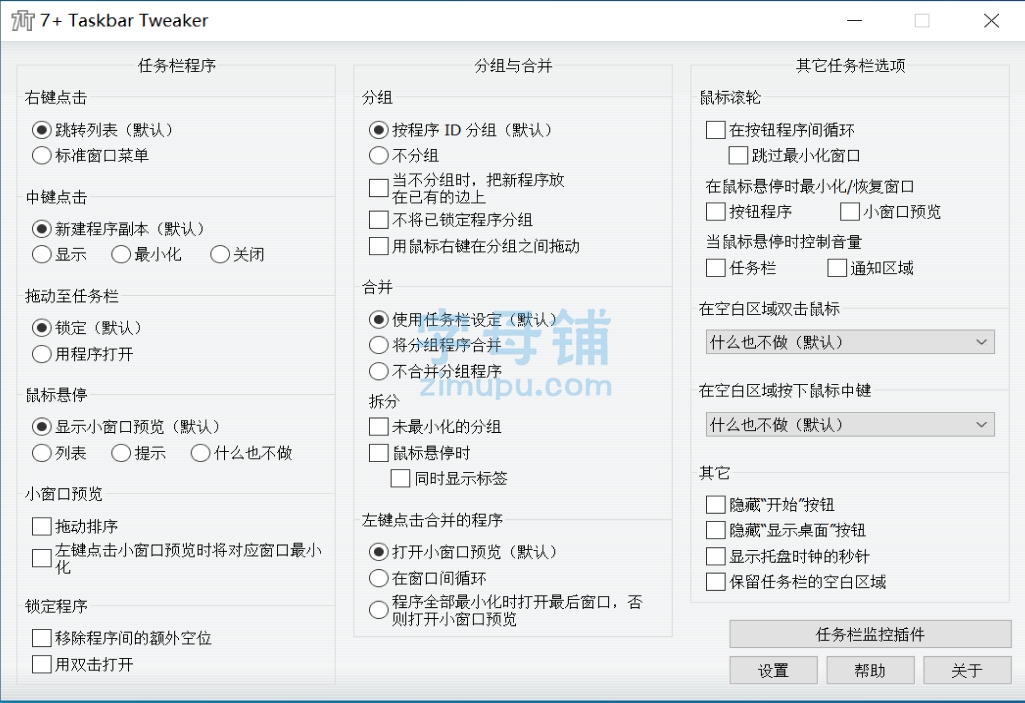Open 在空白区域双击鼠标 dropdown
This screenshot has height=703, width=1025.
[850, 342]
